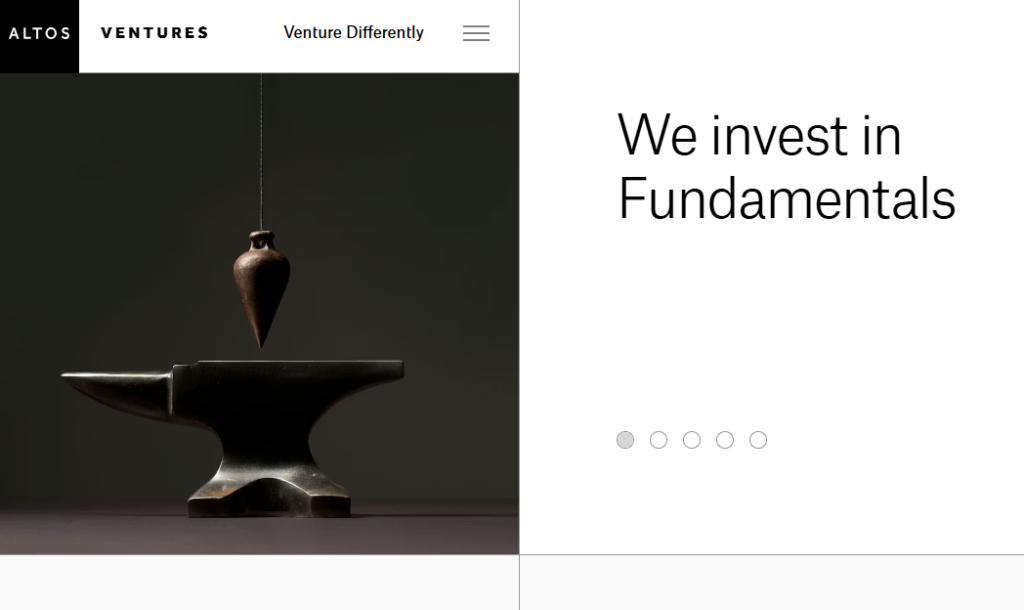Go to the fourth slide dot
Screen dimensions: 1024x610
[x=725, y=440]
